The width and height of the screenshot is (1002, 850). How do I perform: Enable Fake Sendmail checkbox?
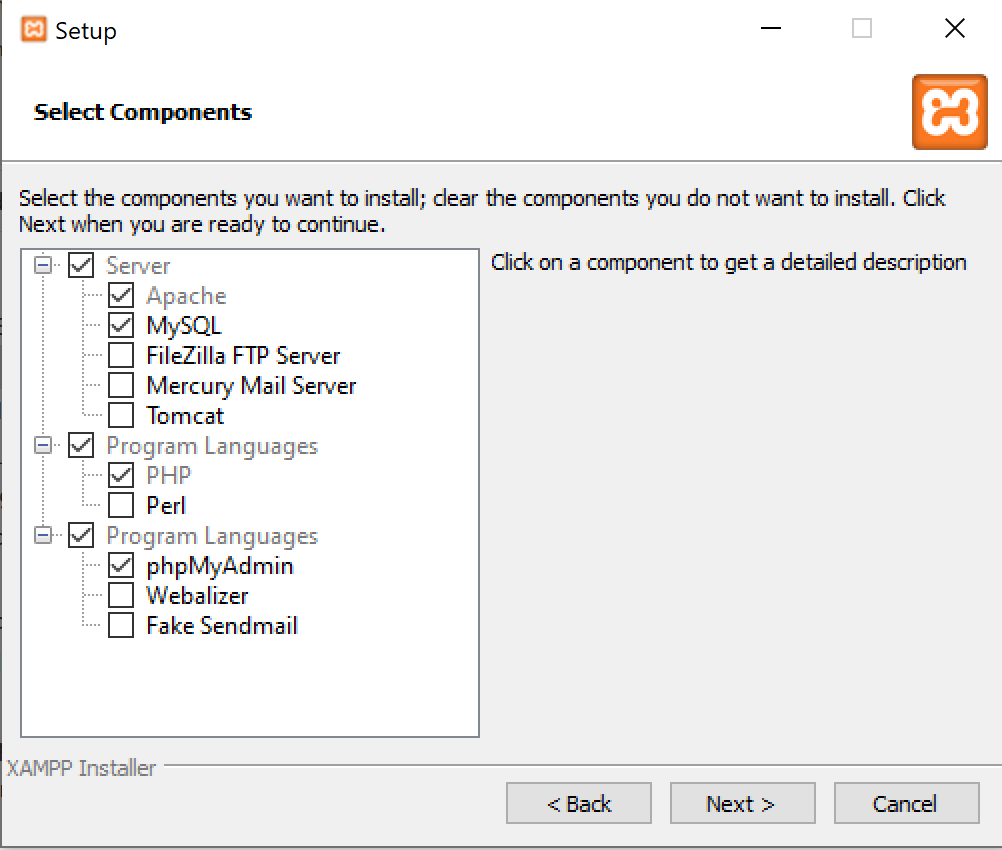click(x=121, y=626)
